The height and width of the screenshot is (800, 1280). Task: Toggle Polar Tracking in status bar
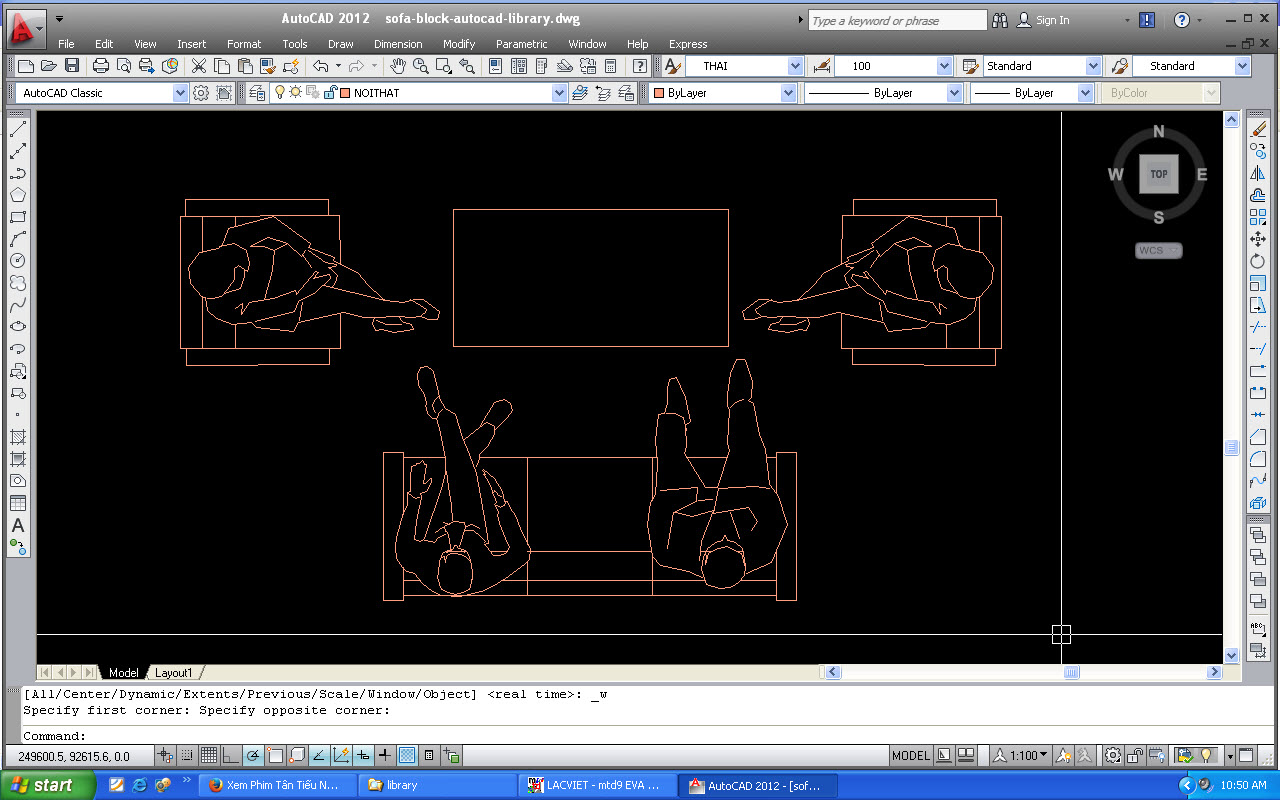[253, 755]
